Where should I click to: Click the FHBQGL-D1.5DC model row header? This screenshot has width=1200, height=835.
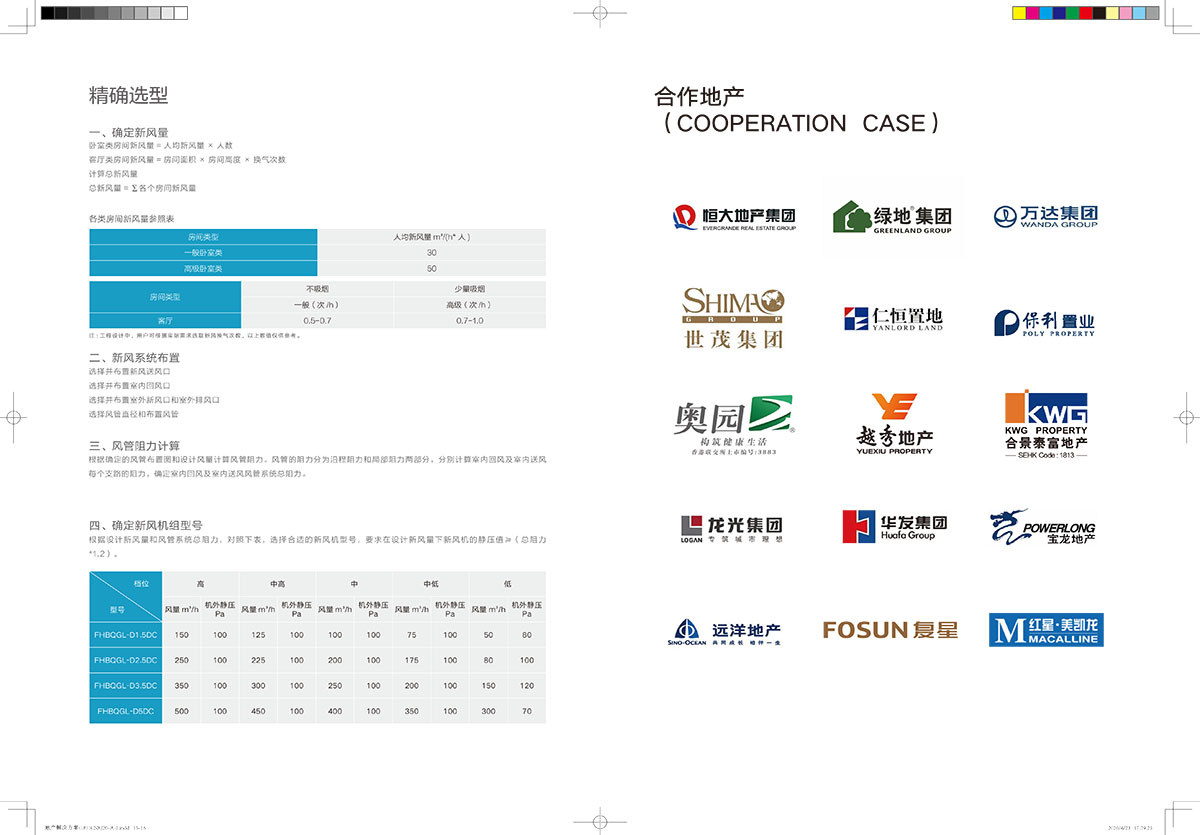tap(125, 635)
